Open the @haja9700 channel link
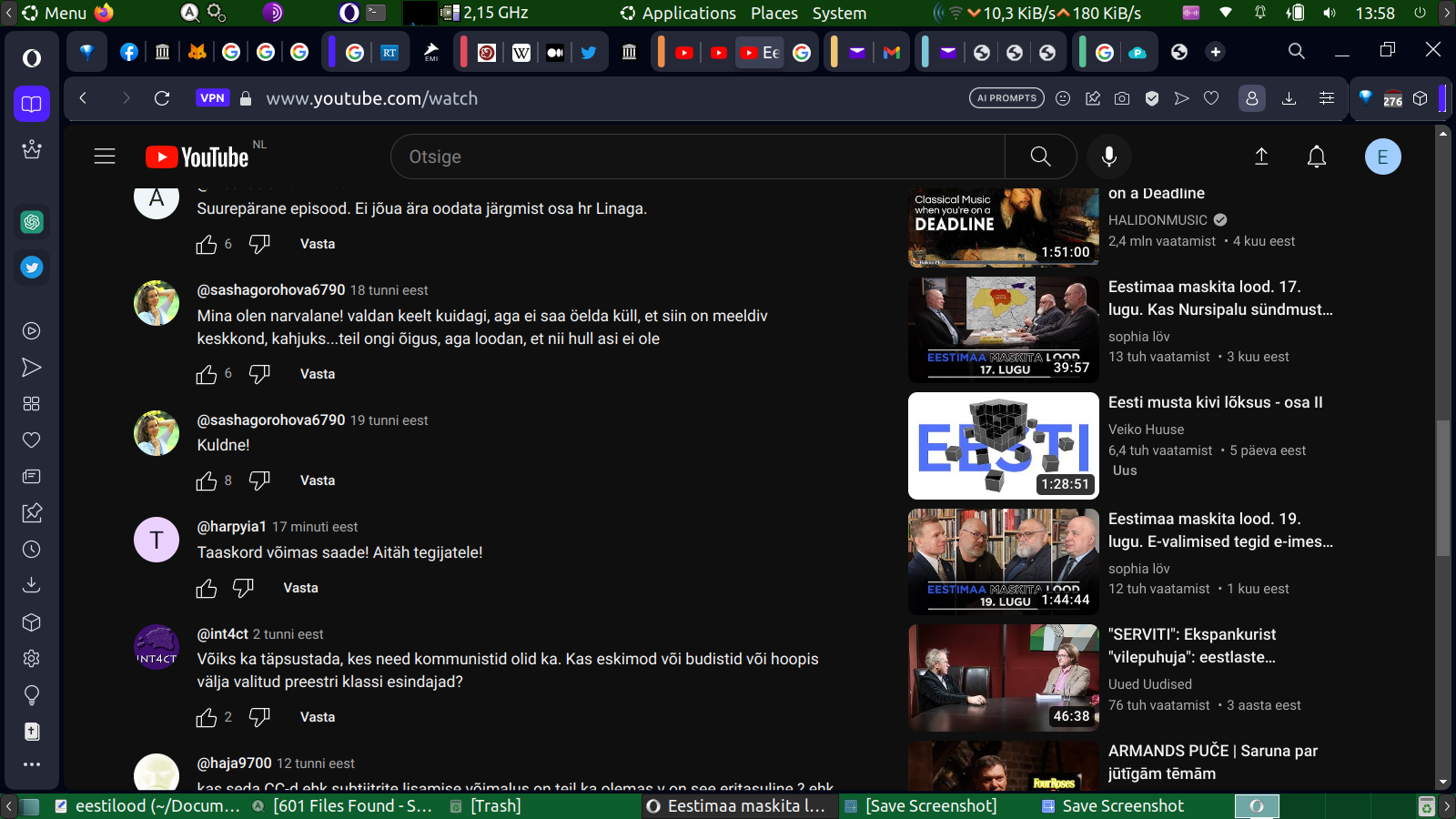1456x819 pixels. (235, 763)
